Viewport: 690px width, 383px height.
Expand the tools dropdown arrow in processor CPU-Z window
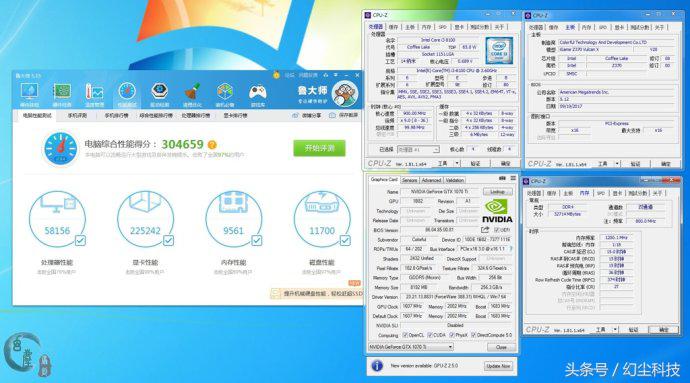point(457,163)
